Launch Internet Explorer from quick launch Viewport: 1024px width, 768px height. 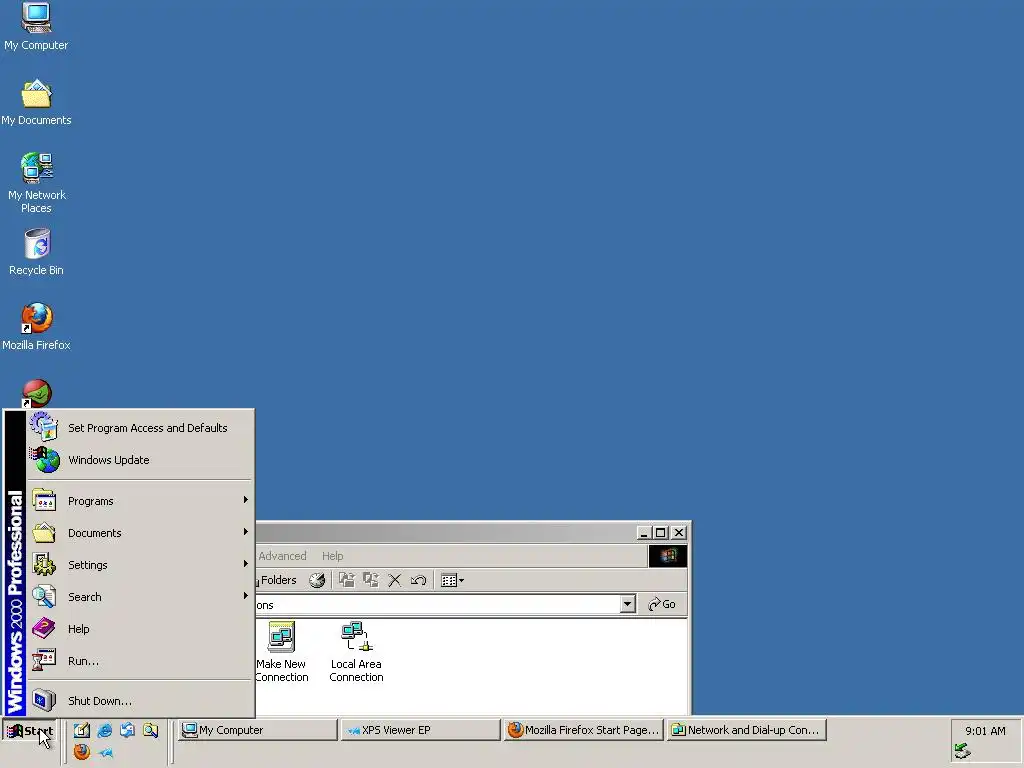coord(104,730)
